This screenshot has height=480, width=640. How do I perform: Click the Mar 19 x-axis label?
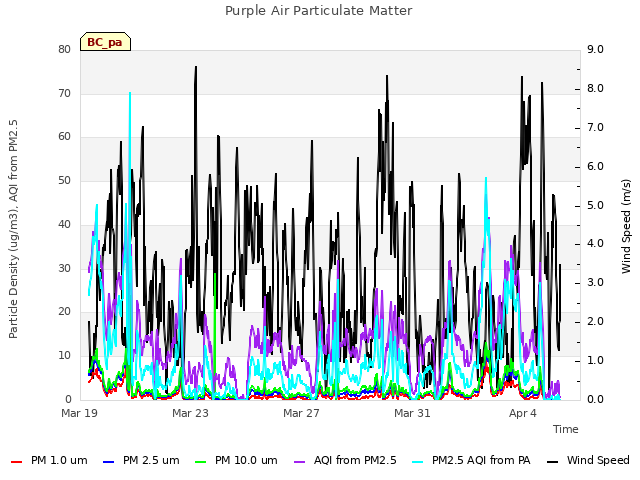pyautogui.click(x=80, y=413)
